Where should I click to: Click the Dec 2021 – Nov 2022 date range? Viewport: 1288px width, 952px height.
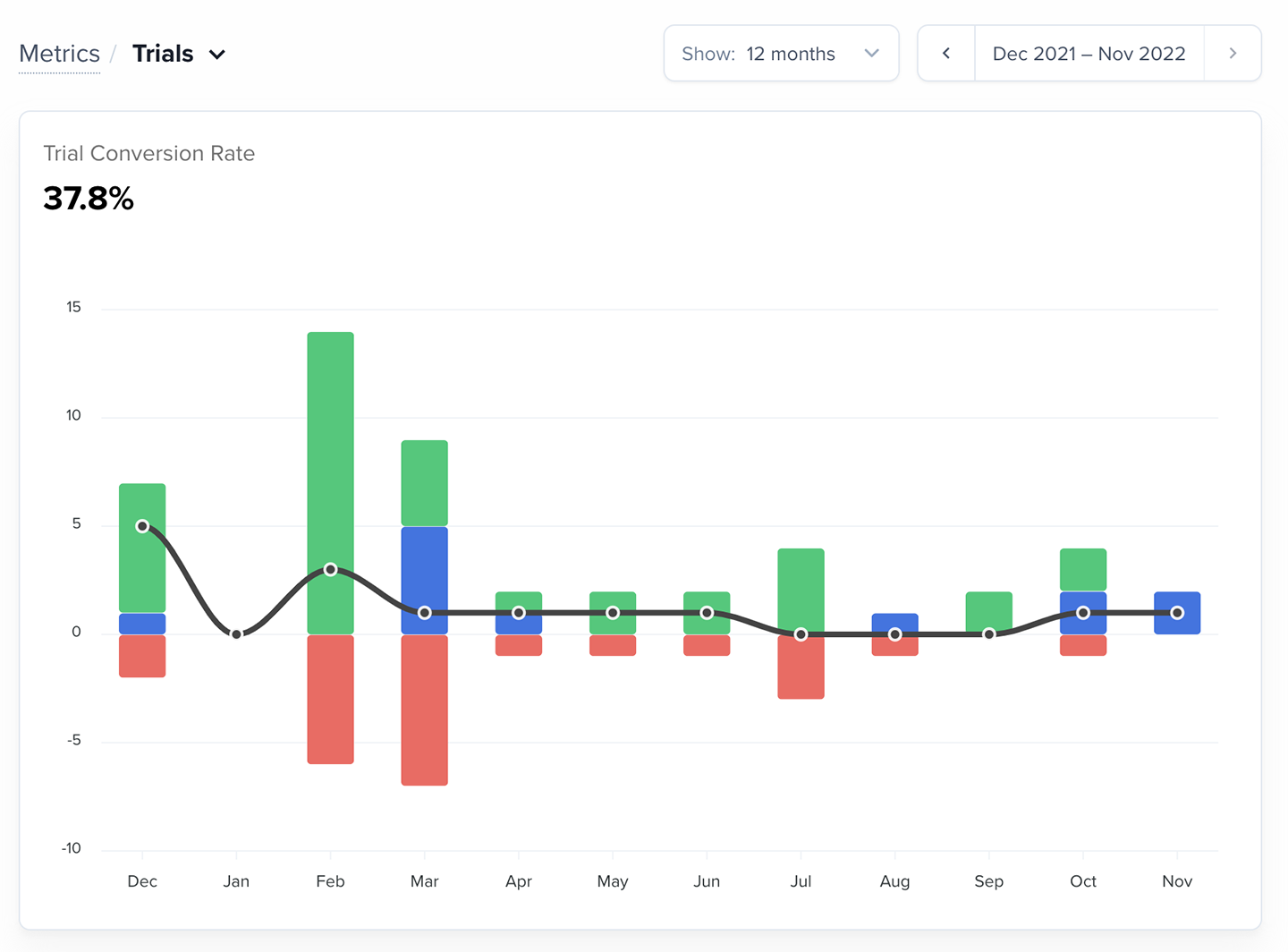(1089, 54)
